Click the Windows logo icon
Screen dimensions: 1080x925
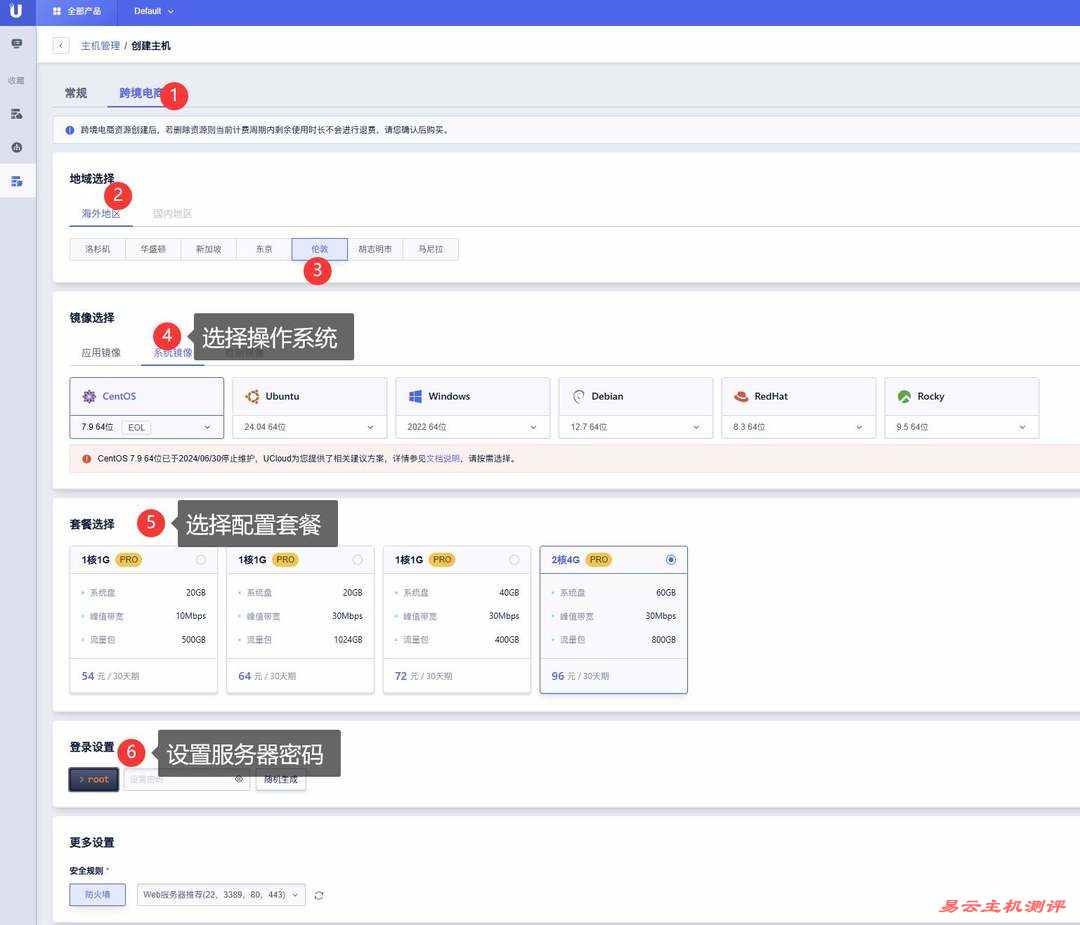coord(415,396)
